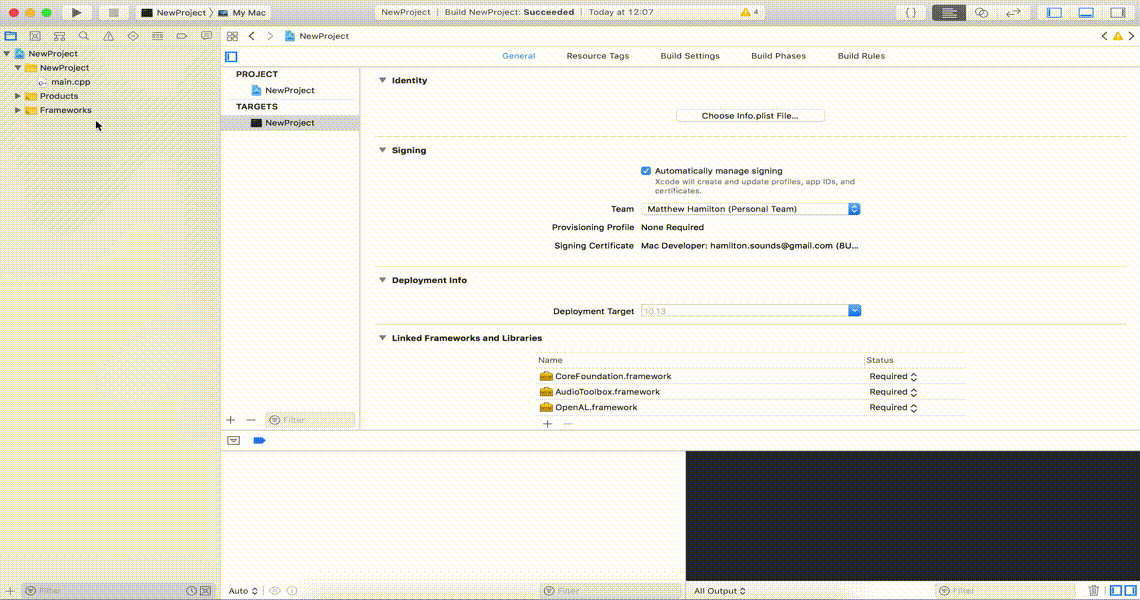Switch to the Build Rules tab

click(861, 55)
